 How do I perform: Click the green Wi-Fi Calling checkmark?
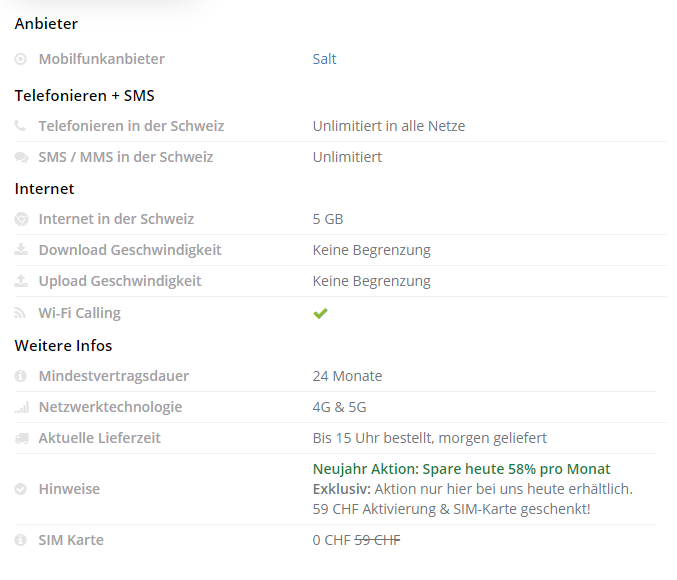(x=320, y=313)
